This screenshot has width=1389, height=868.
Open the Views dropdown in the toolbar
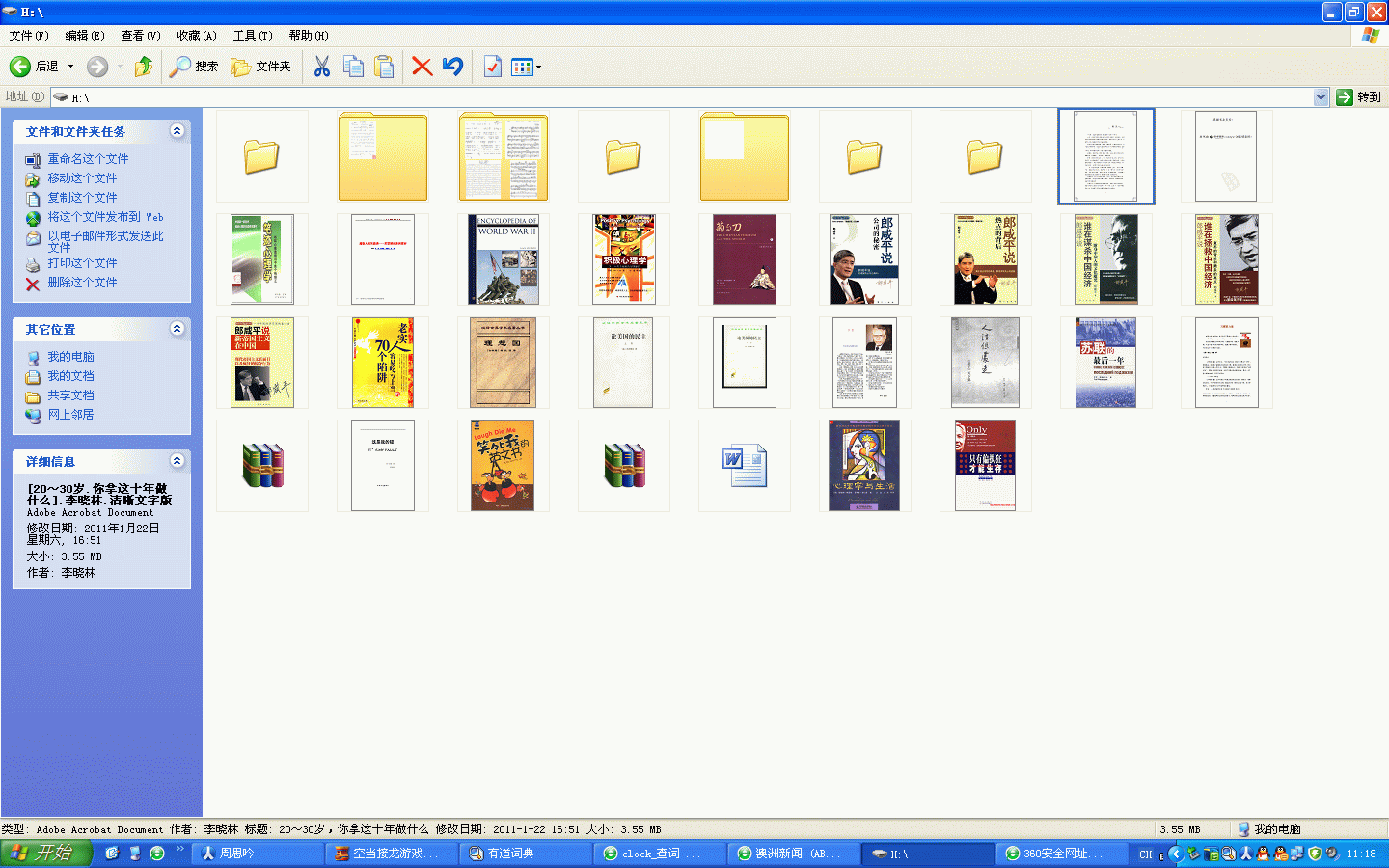tap(526, 67)
